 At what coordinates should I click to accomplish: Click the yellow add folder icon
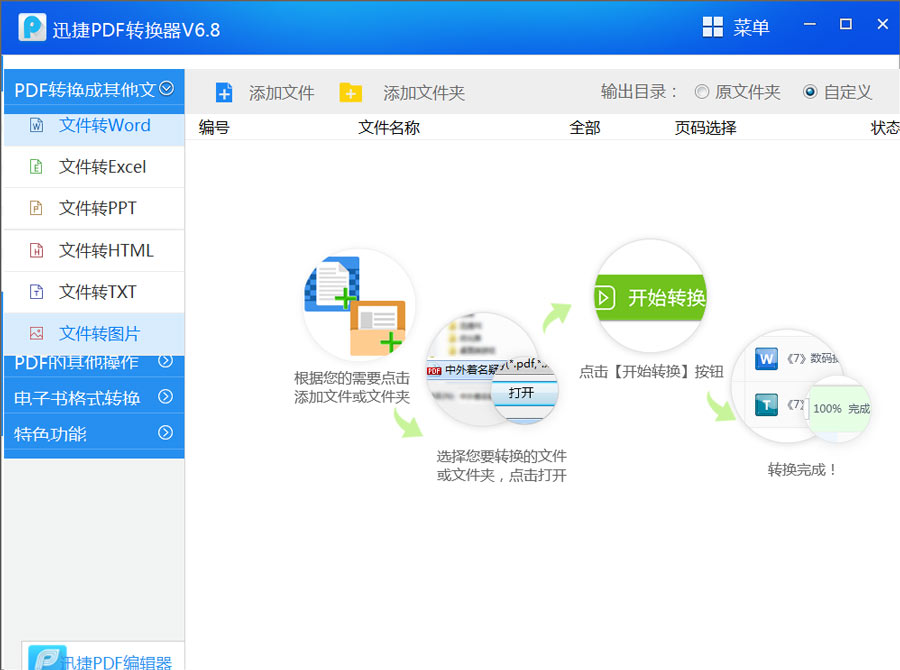(350, 93)
